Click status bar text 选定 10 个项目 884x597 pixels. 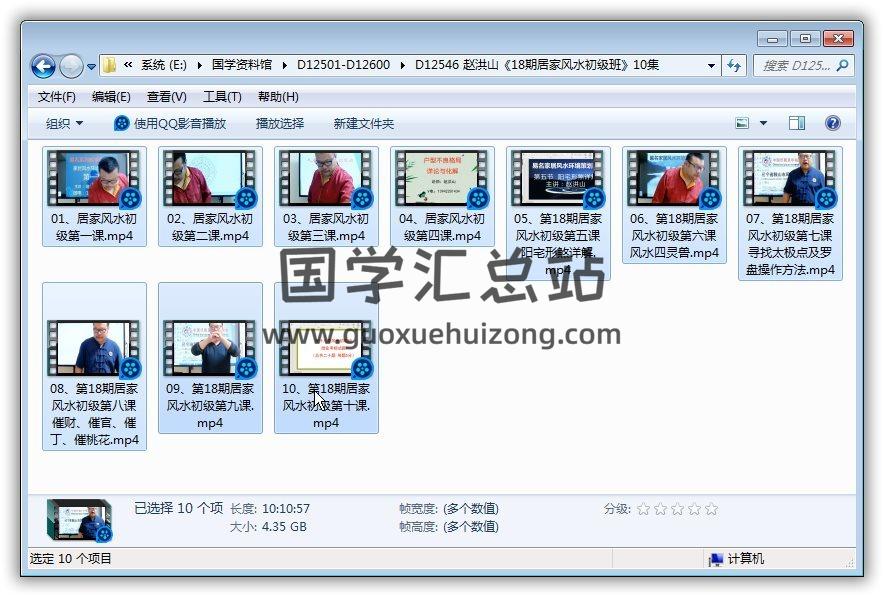tap(70, 559)
